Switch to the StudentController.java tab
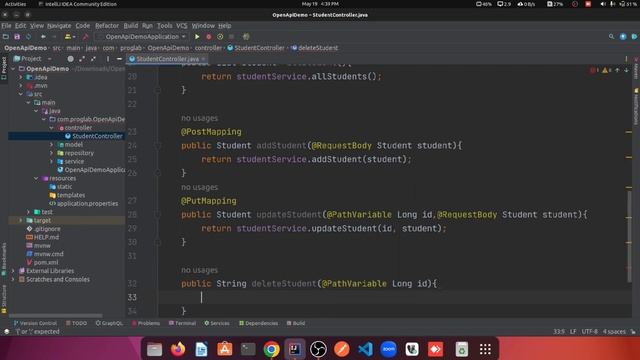640x360 pixels. coord(167,59)
